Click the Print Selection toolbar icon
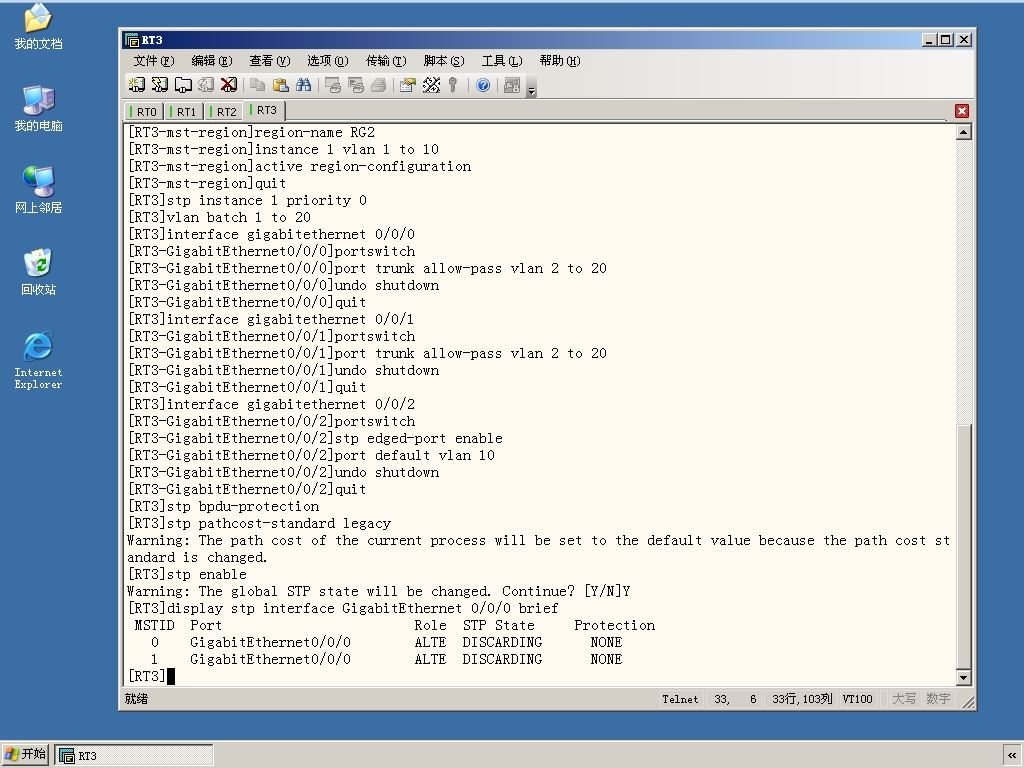Viewport: 1024px width, 768px height. 356,85
